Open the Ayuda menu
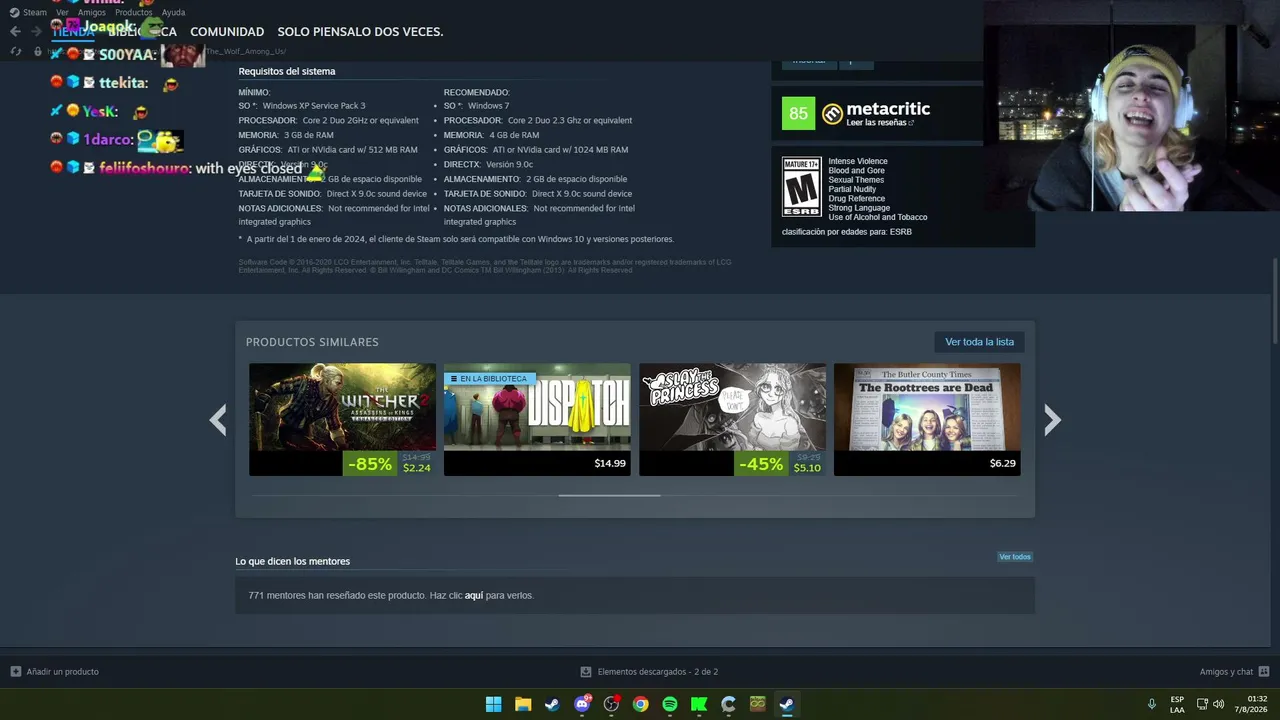Image resolution: width=1280 pixels, height=720 pixels. click(173, 12)
